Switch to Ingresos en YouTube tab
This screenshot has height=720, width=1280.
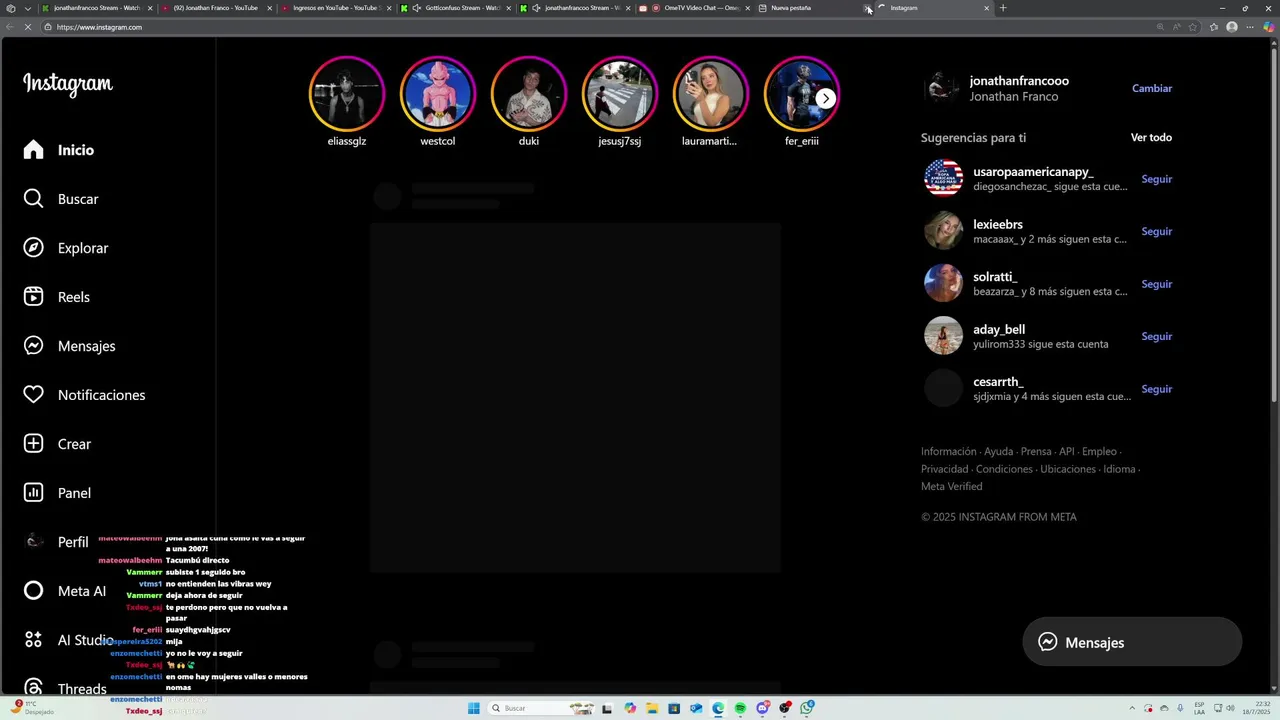pos(334,8)
